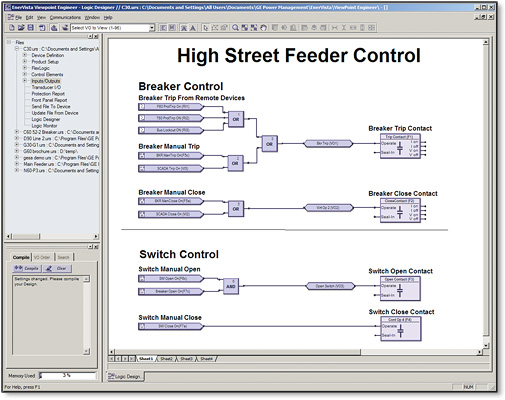The image size is (505, 400).
Task: Click the Save diskette icon
Action: 30,28
